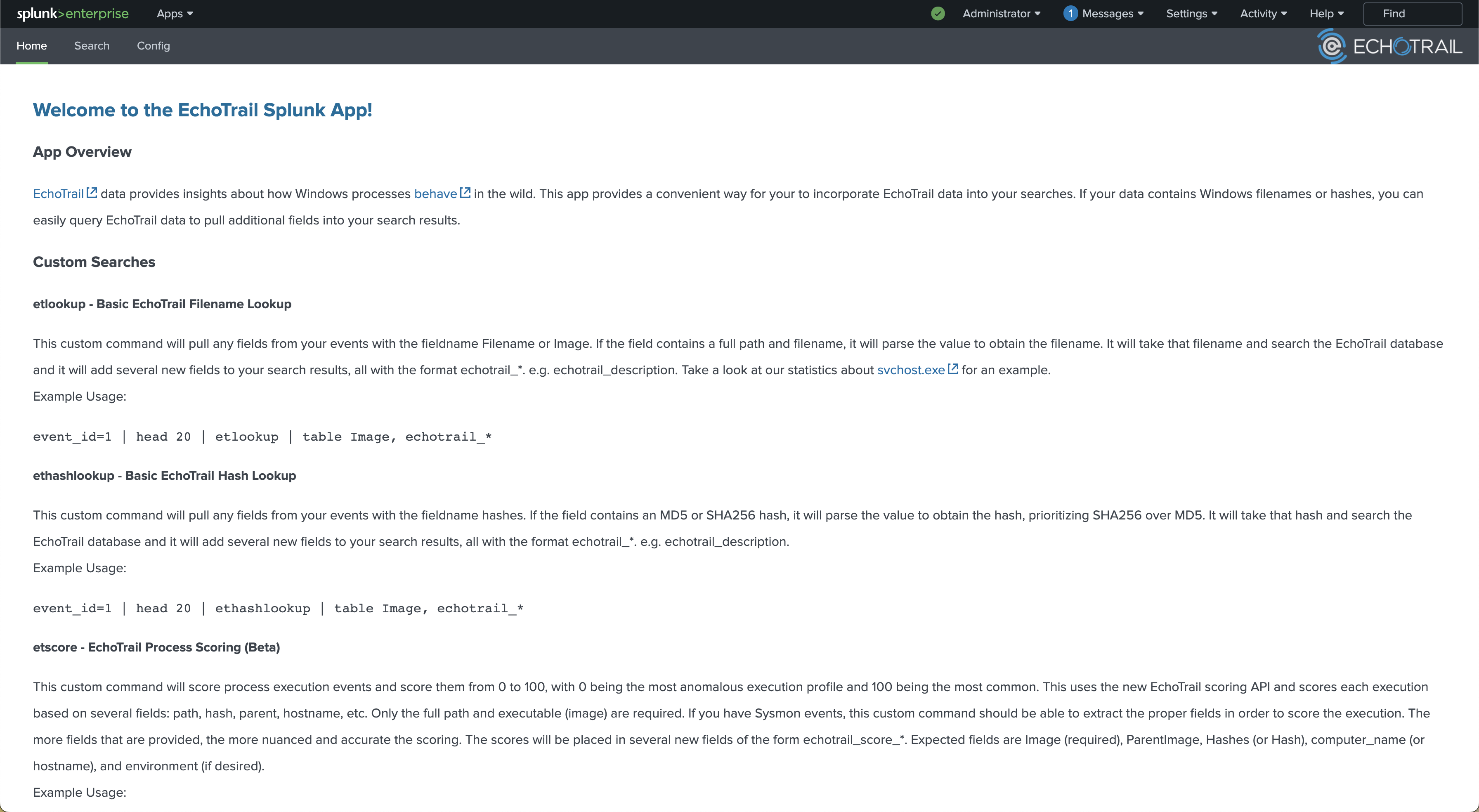Open the Help dropdown

click(x=1326, y=14)
